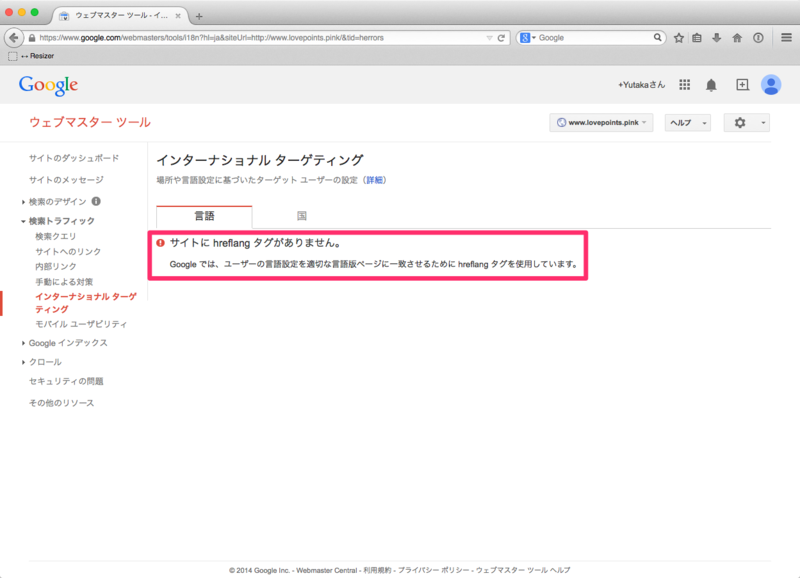Image resolution: width=800 pixels, height=578 pixels.
Task: Open the Firefox hamburger menu
Action: coord(786,37)
